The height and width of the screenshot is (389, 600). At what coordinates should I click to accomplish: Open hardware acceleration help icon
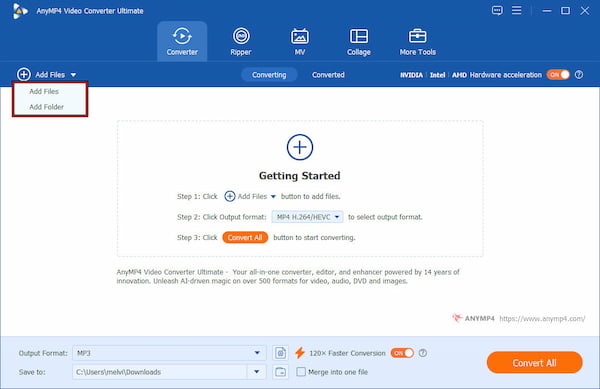click(579, 75)
